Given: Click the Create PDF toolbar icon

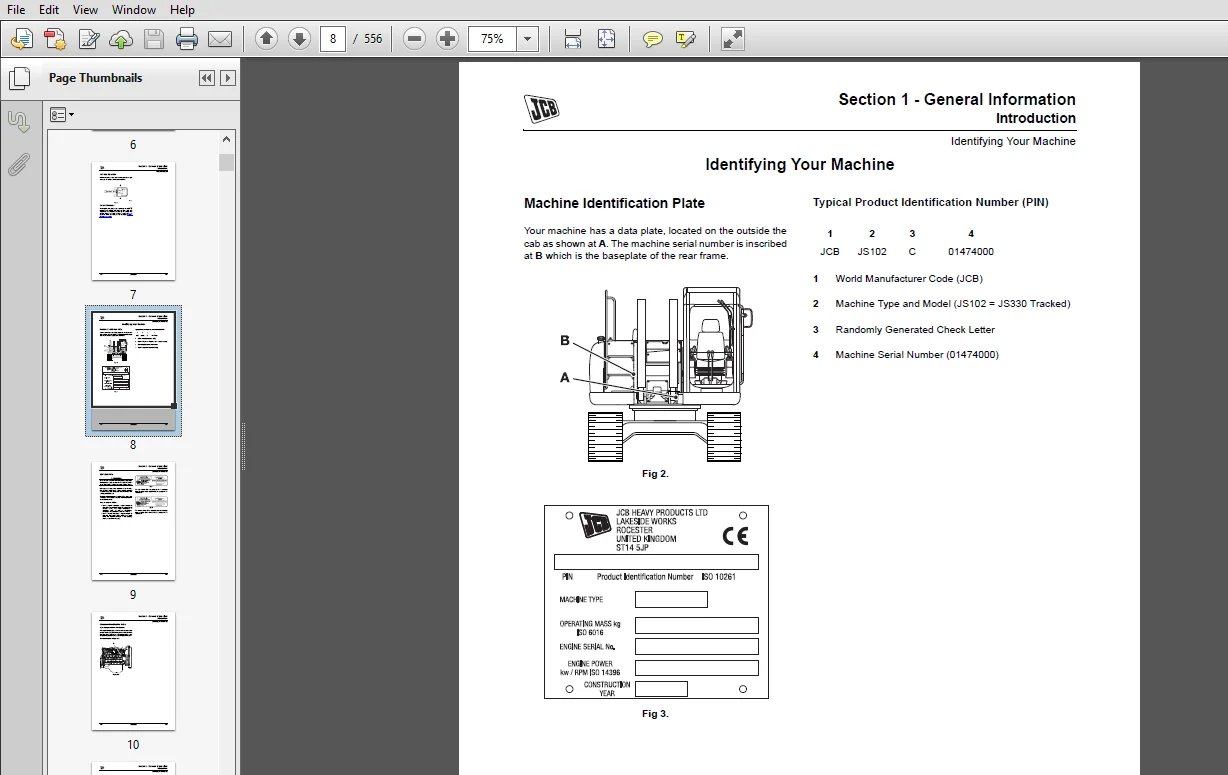Looking at the screenshot, I should tap(55, 39).
